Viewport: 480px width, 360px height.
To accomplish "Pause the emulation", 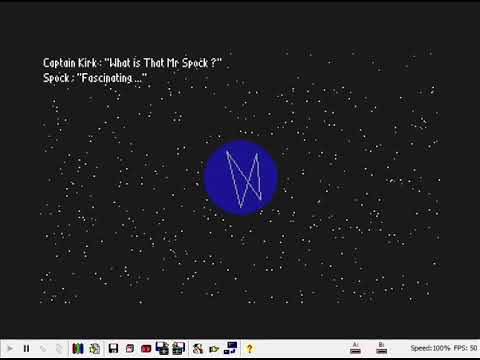I will pos(26,349).
